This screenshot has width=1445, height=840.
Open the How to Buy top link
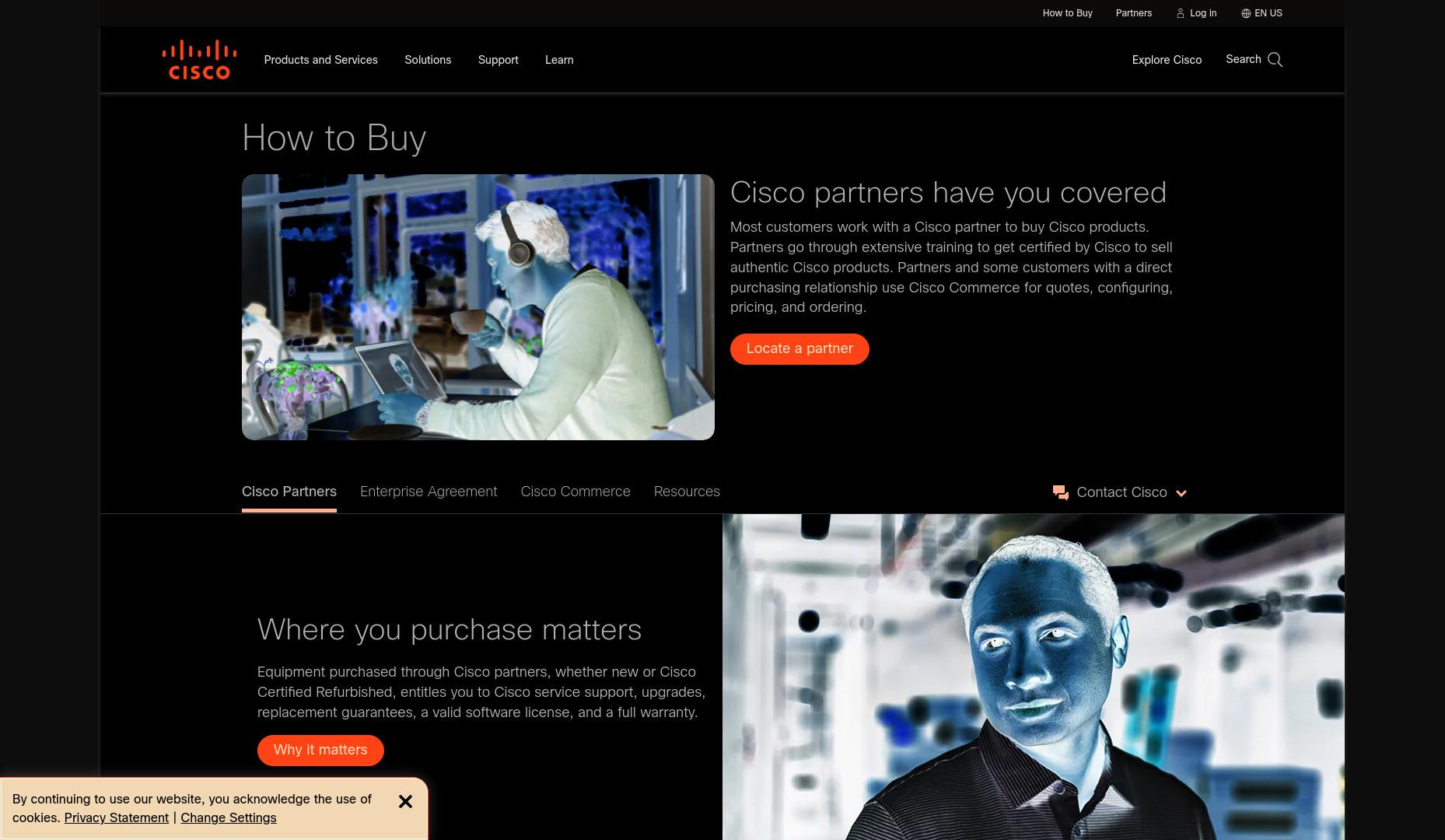click(x=1067, y=13)
